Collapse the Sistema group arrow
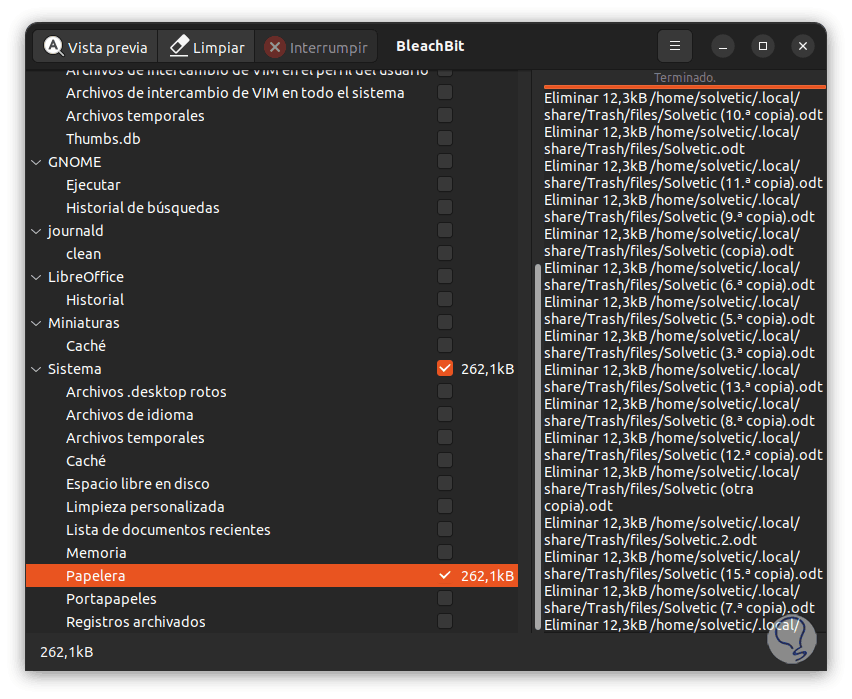The image size is (852, 699). tap(36, 369)
